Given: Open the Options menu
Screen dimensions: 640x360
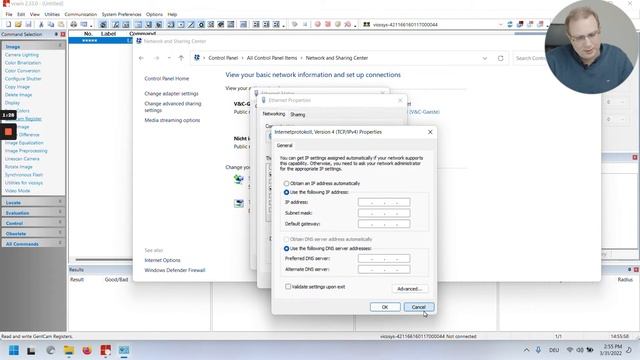Looking at the screenshot, I should tap(154, 14).
